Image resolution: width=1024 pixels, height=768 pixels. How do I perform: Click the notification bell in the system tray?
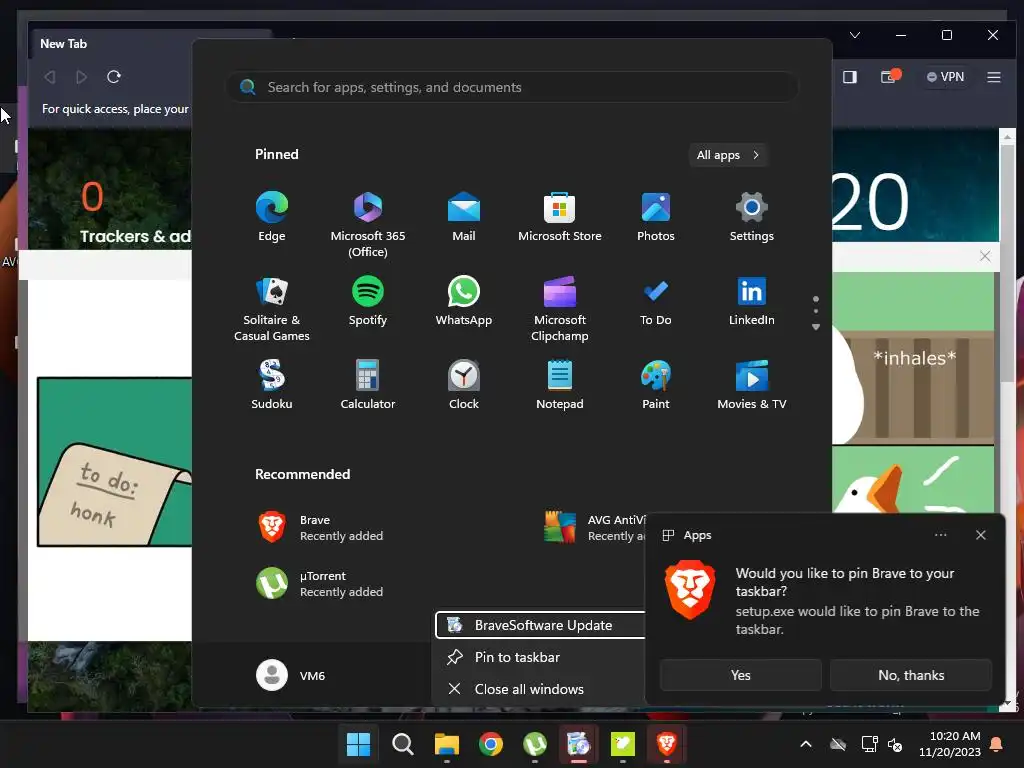coord(997,744)
